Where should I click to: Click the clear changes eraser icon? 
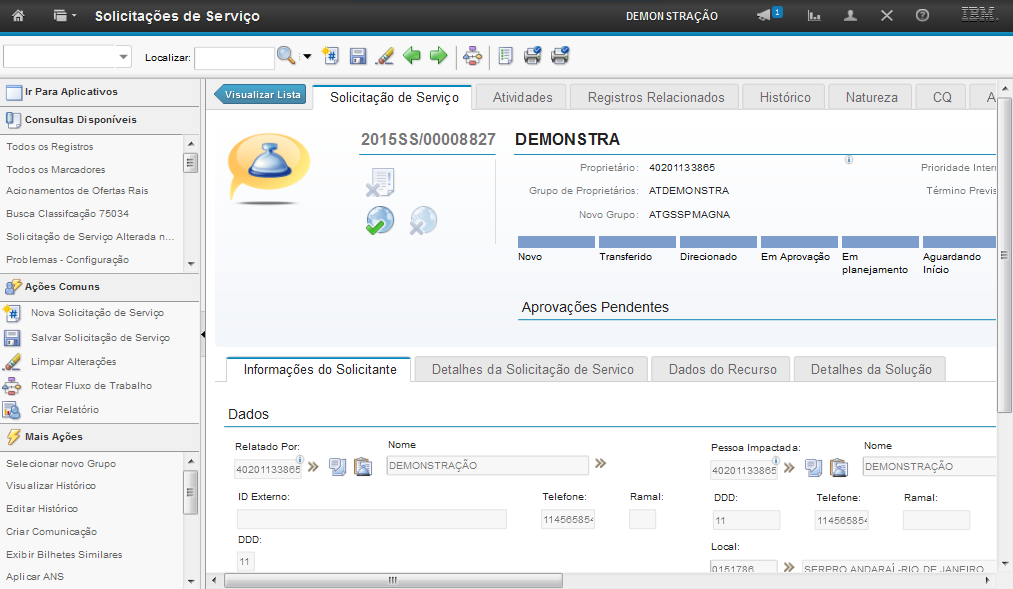384,56
